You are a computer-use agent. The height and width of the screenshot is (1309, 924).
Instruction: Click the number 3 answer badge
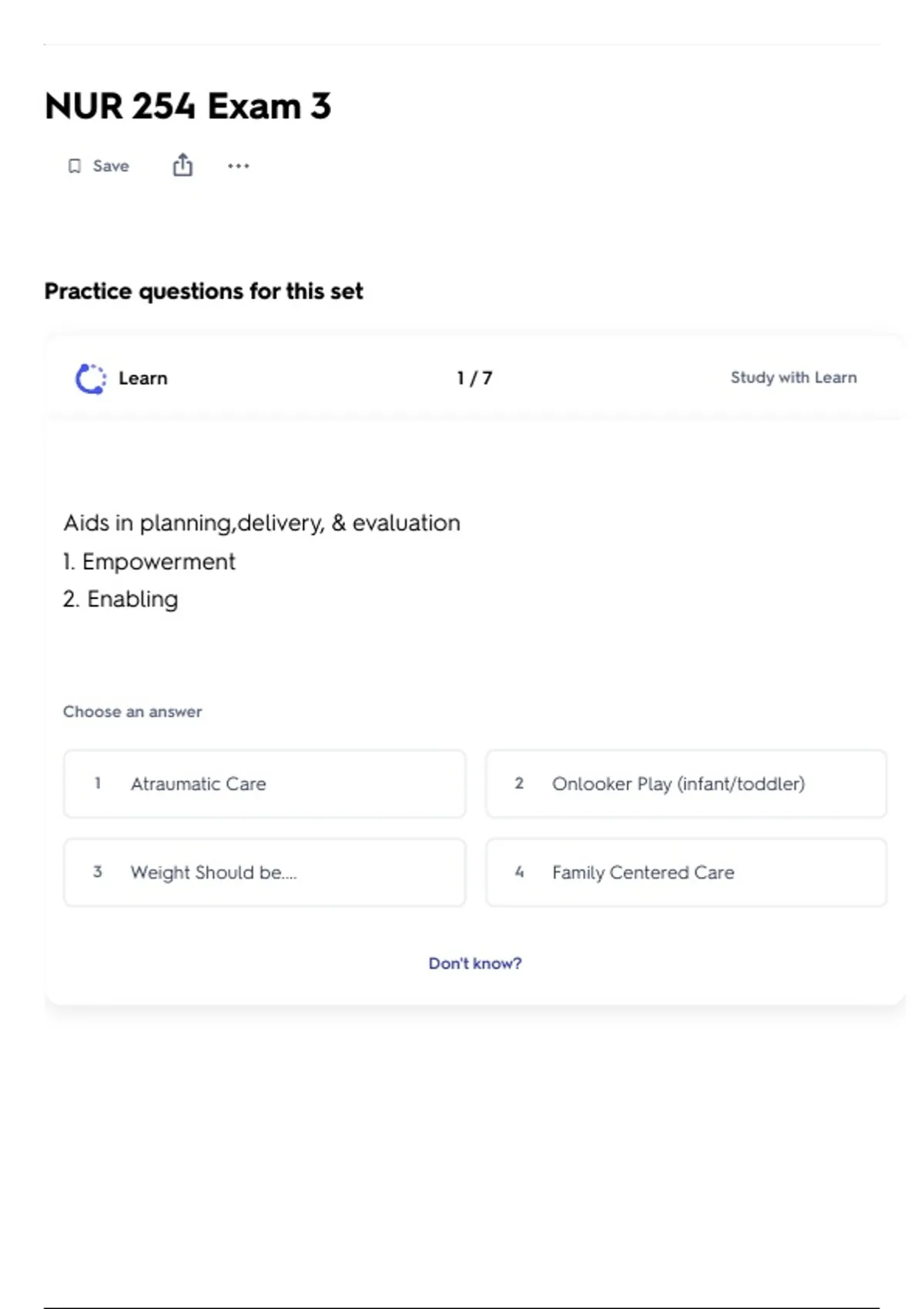coord(98,872)
